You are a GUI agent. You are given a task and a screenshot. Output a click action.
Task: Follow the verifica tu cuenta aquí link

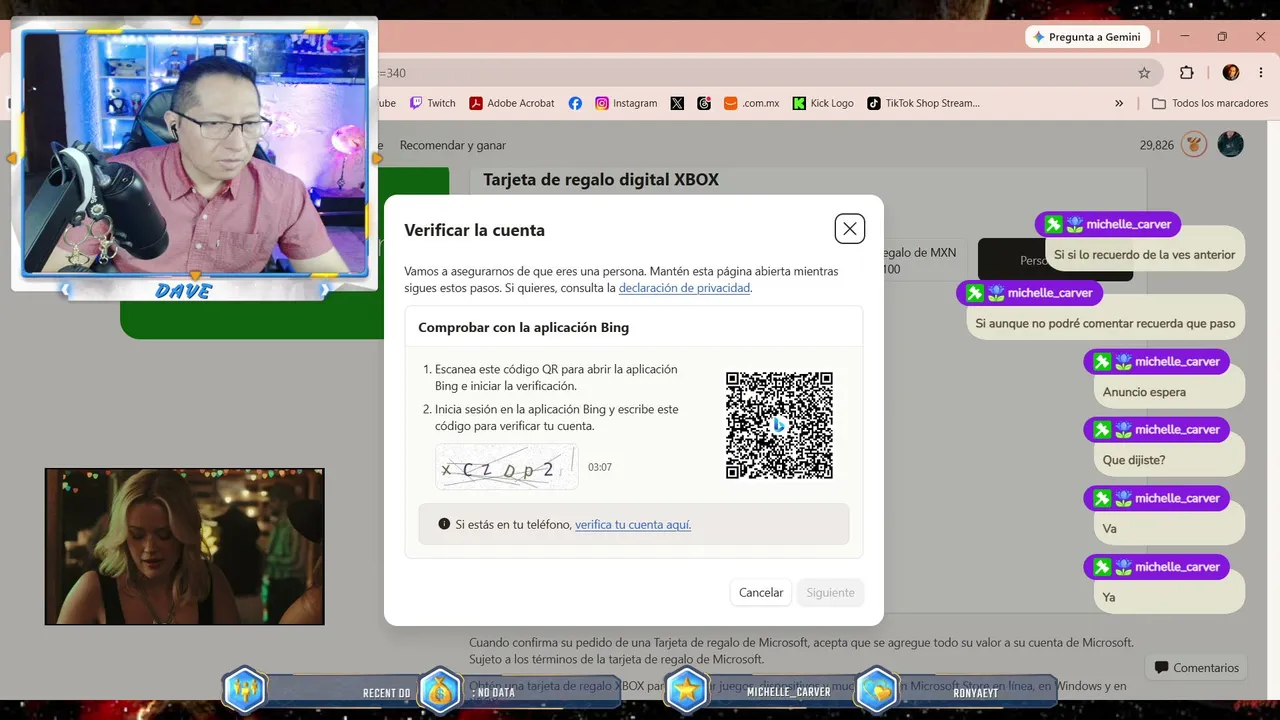(x=633, y=524)
